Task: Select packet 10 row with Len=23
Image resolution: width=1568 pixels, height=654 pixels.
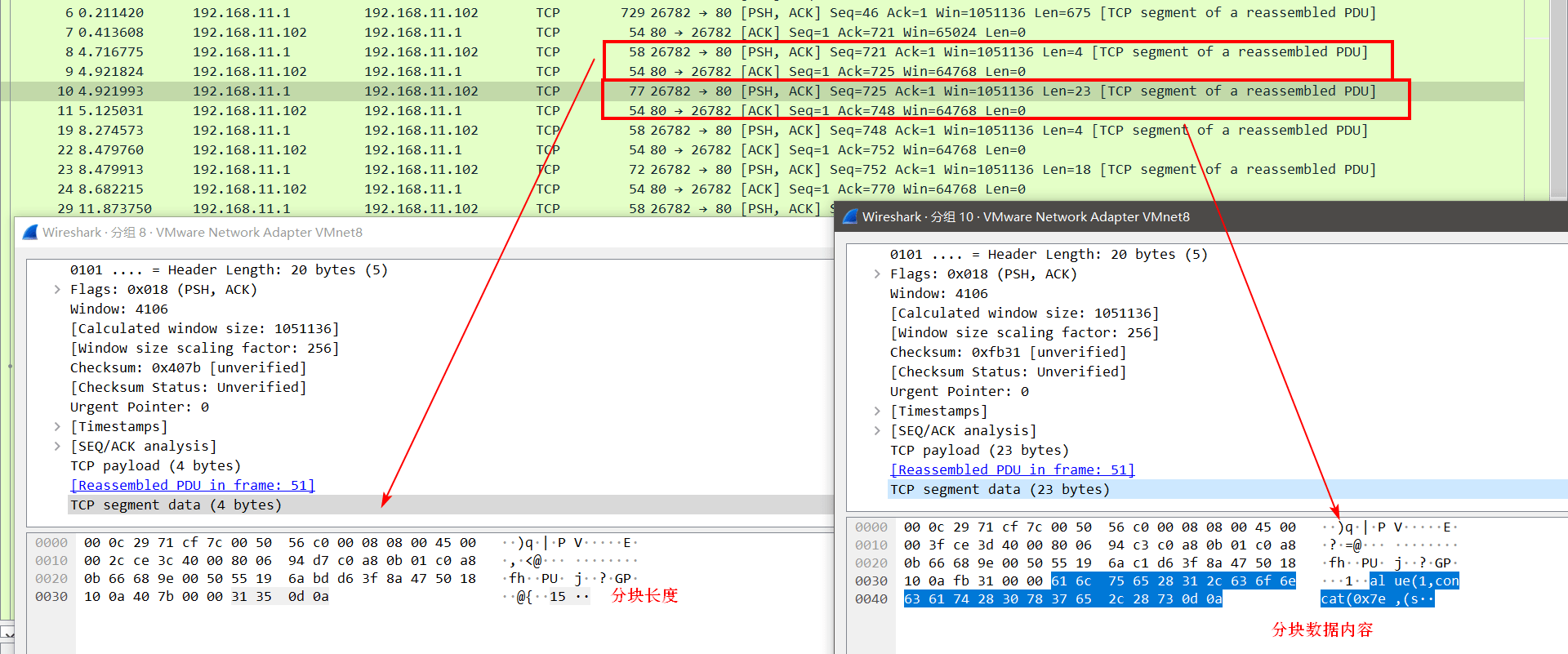Action: click(x=762, y=91)
